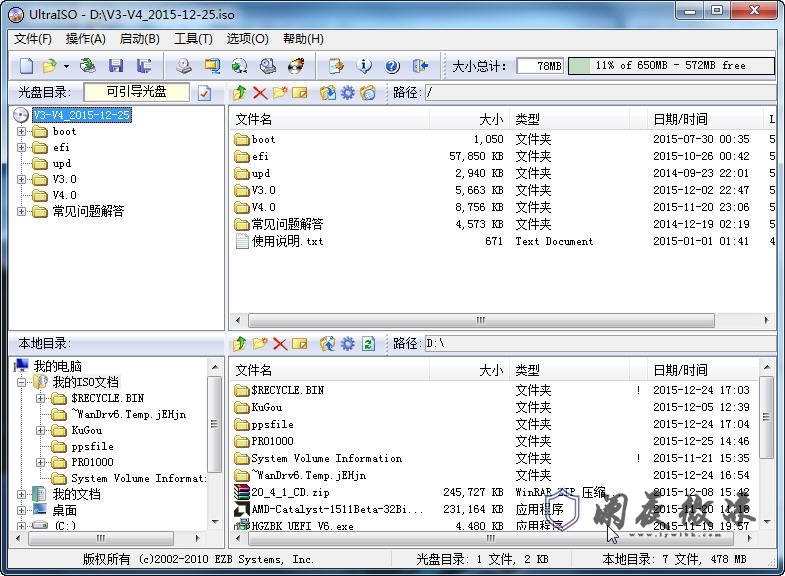785x576 pixels.
Task: Click the Save As icon
Action: point(144,66)
